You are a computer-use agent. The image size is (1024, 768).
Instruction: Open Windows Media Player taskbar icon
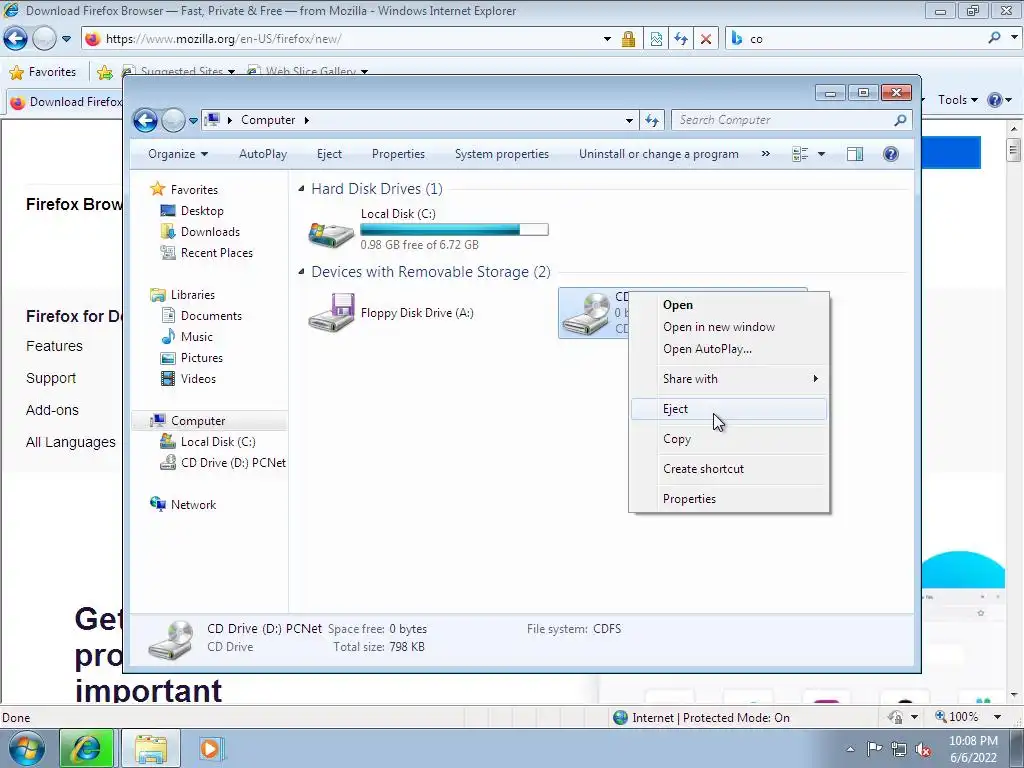tap(211, 748)
